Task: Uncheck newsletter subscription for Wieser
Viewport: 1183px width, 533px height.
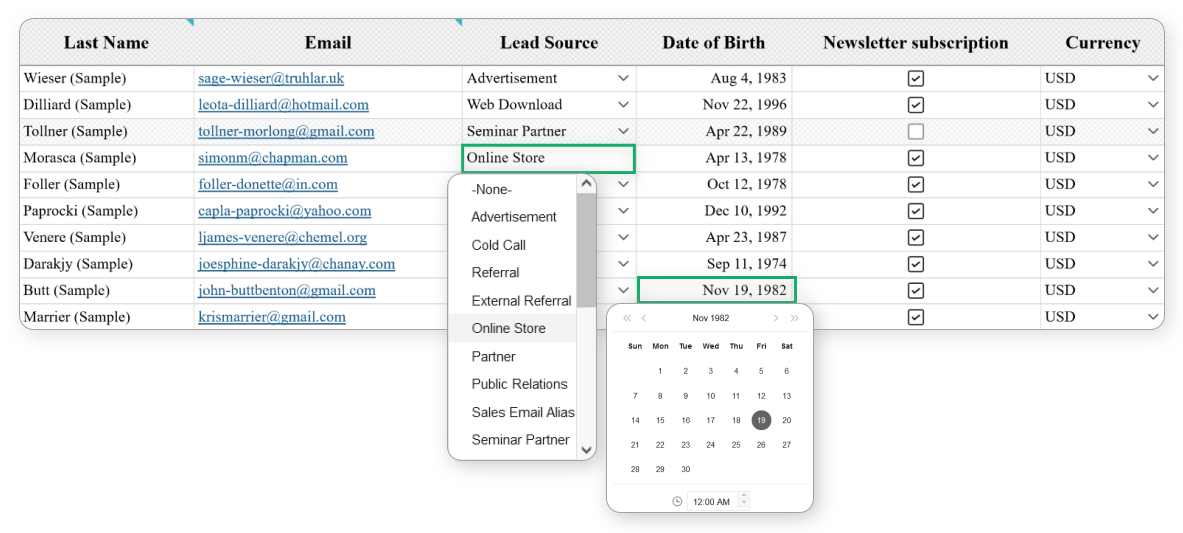Action: pyautogui.click(x=915, y=78)
